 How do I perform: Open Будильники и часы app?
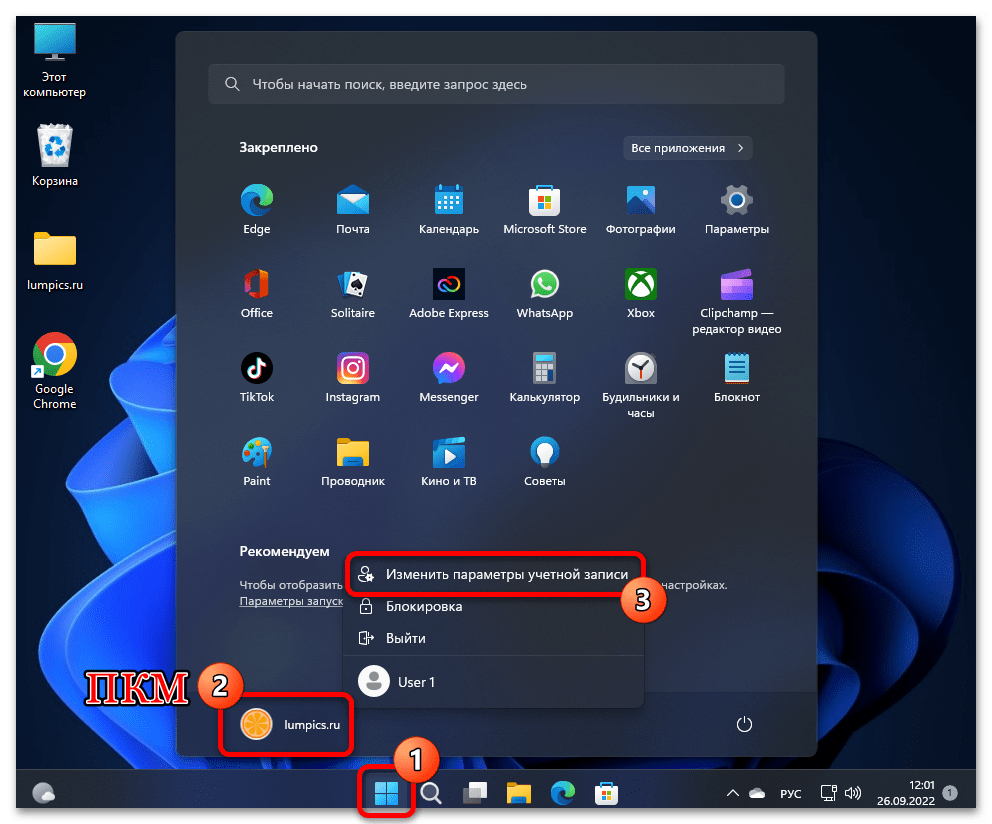click(640, 385)
